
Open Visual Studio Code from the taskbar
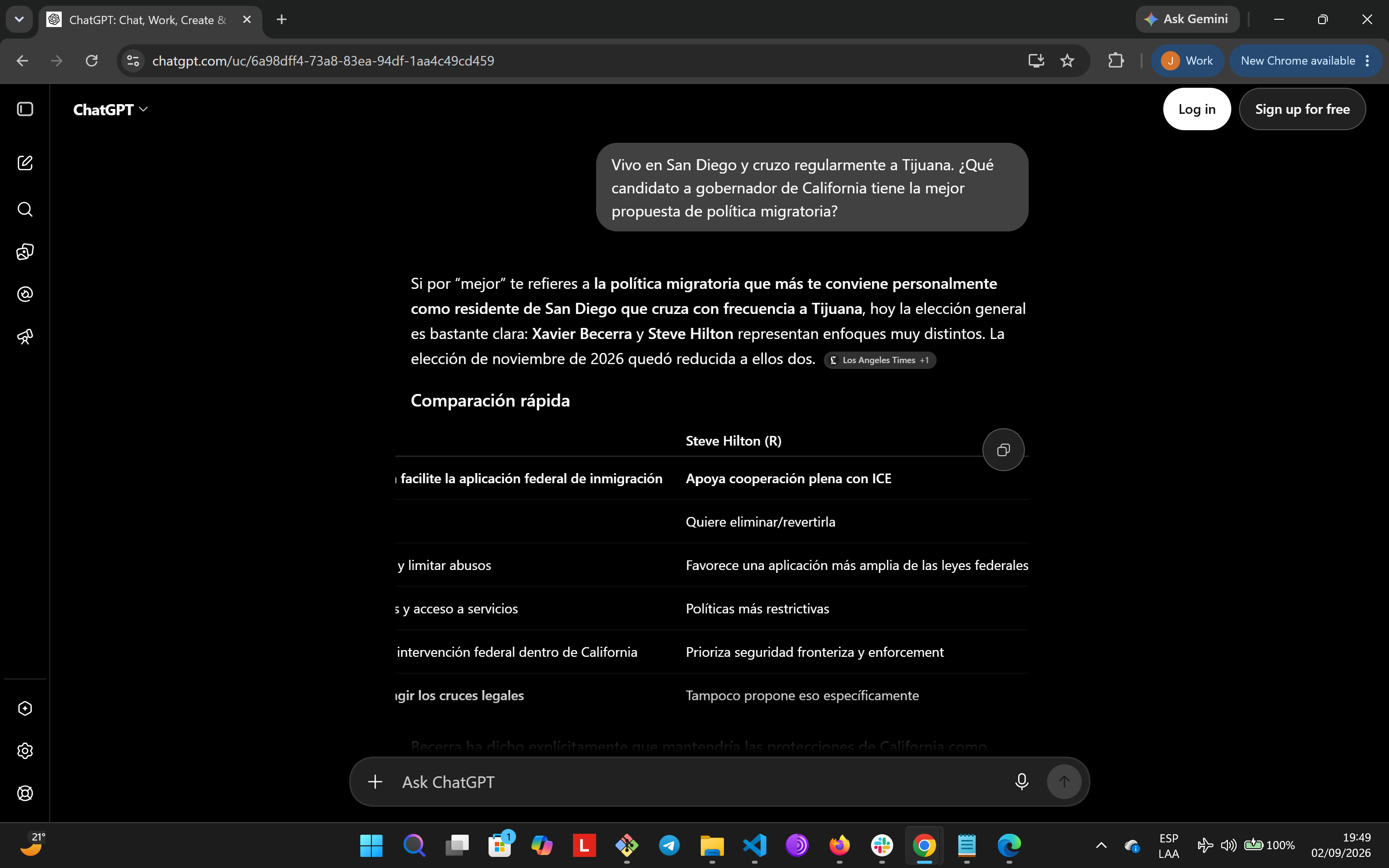pyautogui.click(x=755, y=845)
